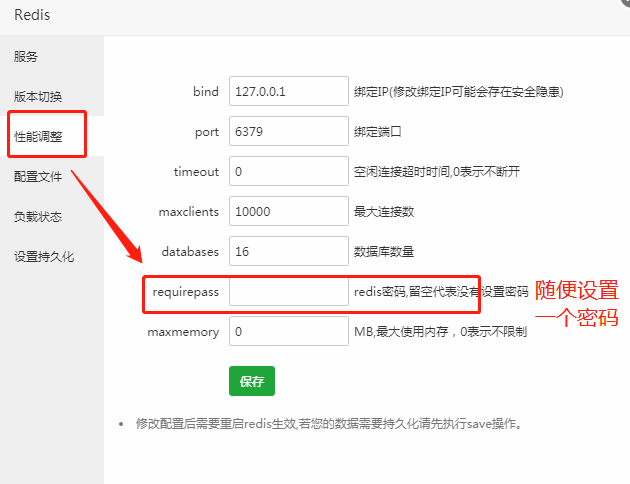Click the bind IP input field
The height and width of the screenshot is (484, 630).
[288, 91]
